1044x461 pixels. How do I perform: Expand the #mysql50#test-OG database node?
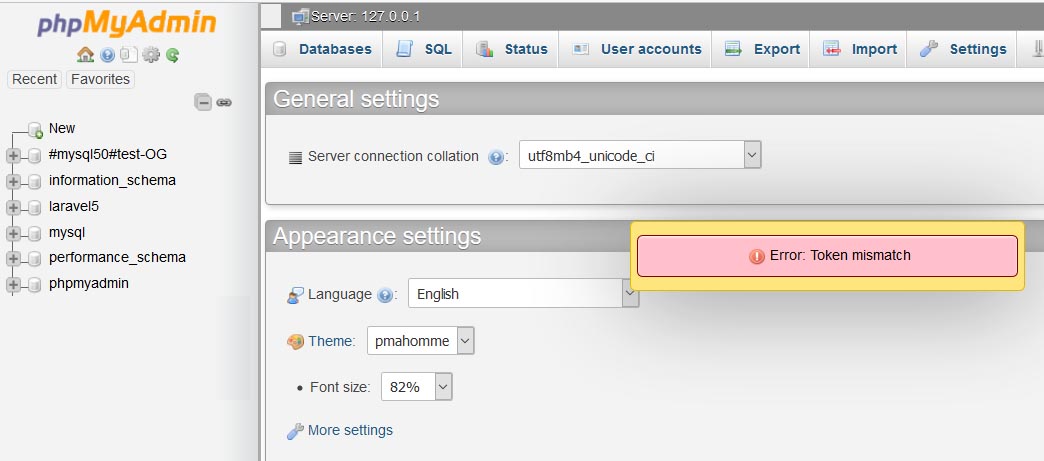click(13, 155)
